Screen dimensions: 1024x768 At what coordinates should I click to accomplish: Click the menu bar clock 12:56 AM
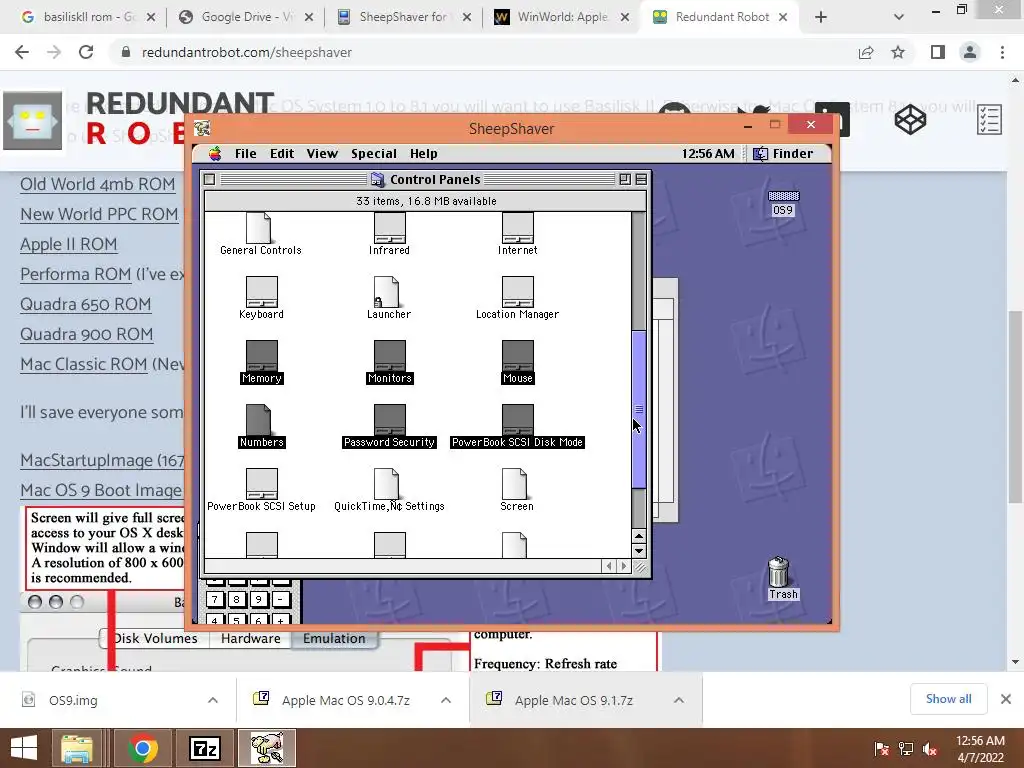click(x=708, y=153)
